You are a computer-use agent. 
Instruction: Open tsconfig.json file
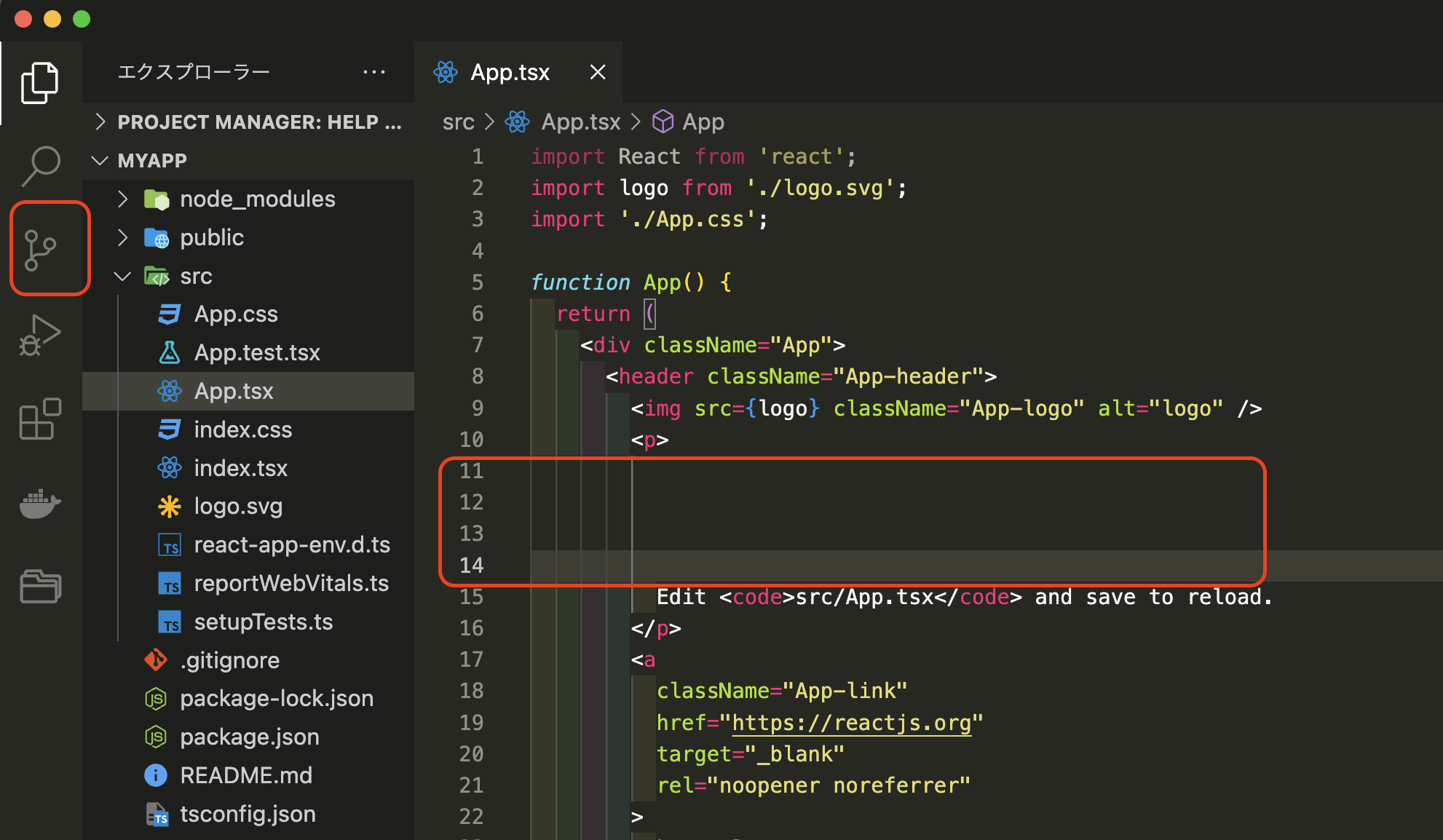coord(248,814)
